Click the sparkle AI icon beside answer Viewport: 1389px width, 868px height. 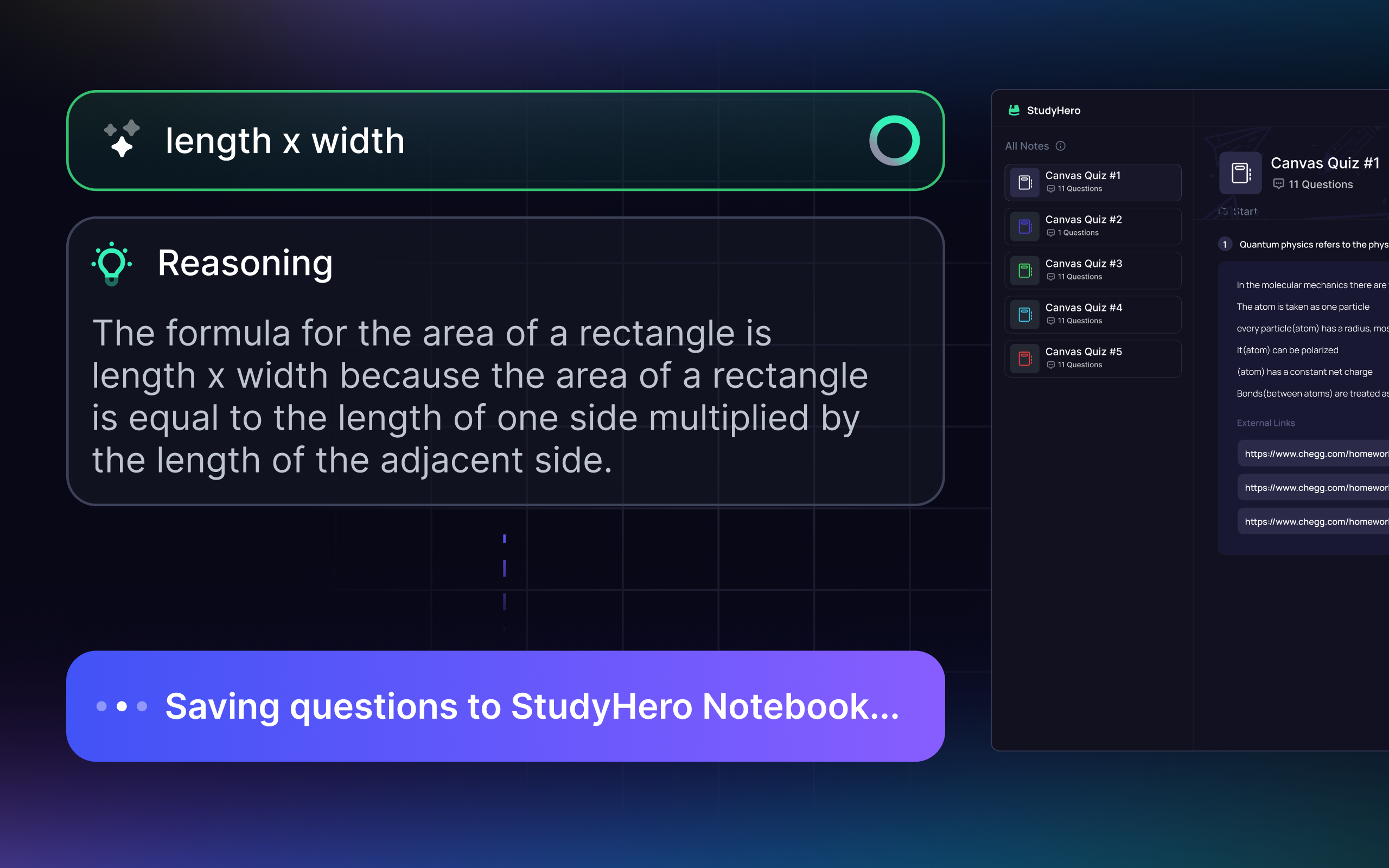(x=122, y=139)
